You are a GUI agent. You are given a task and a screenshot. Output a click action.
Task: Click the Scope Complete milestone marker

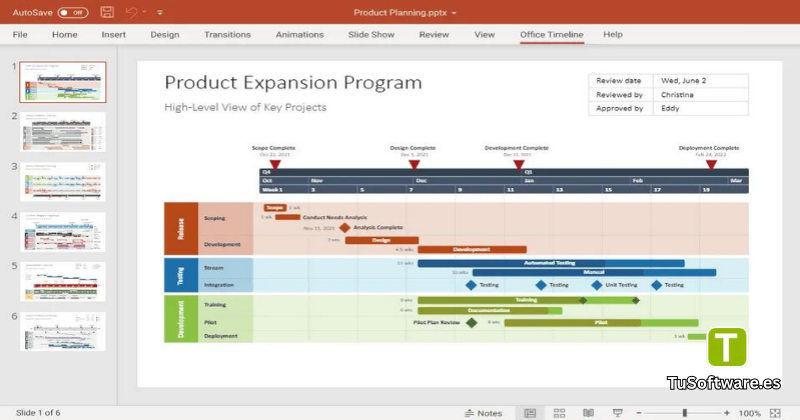tap(275, 164)
